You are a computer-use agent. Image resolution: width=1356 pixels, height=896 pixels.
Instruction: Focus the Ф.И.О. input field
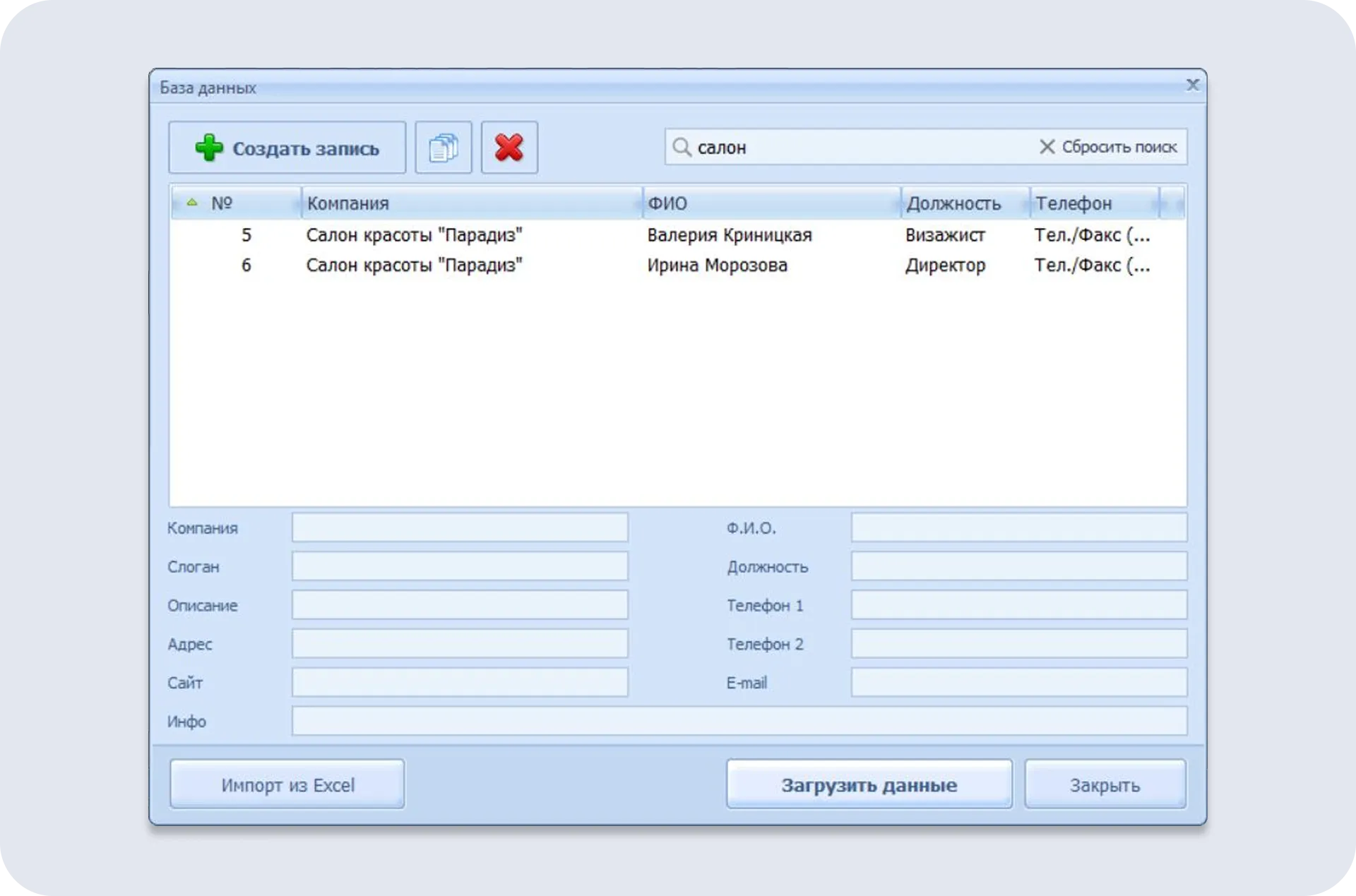(1019, 527)
